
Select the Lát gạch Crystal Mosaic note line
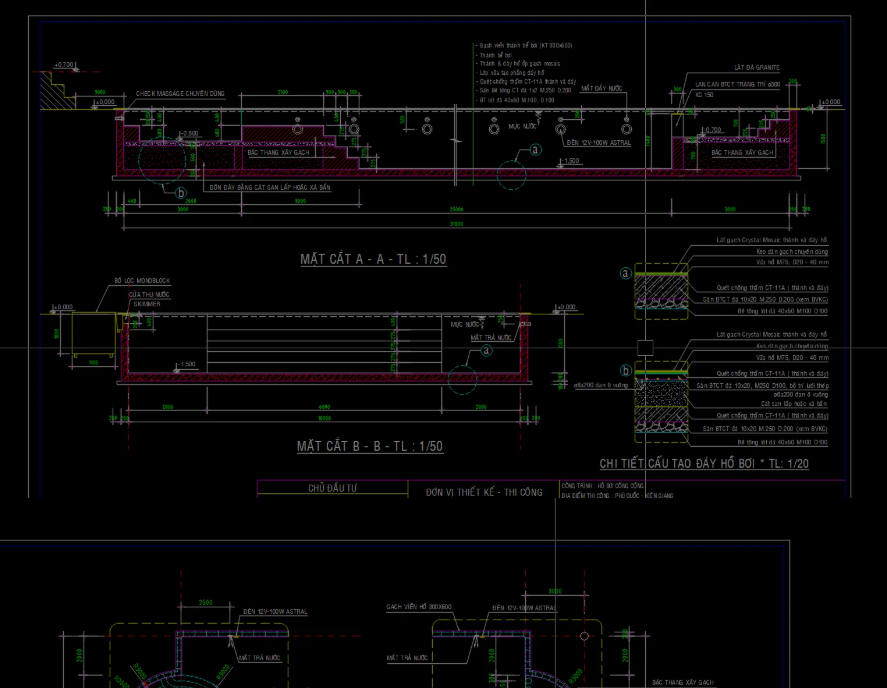771,240
